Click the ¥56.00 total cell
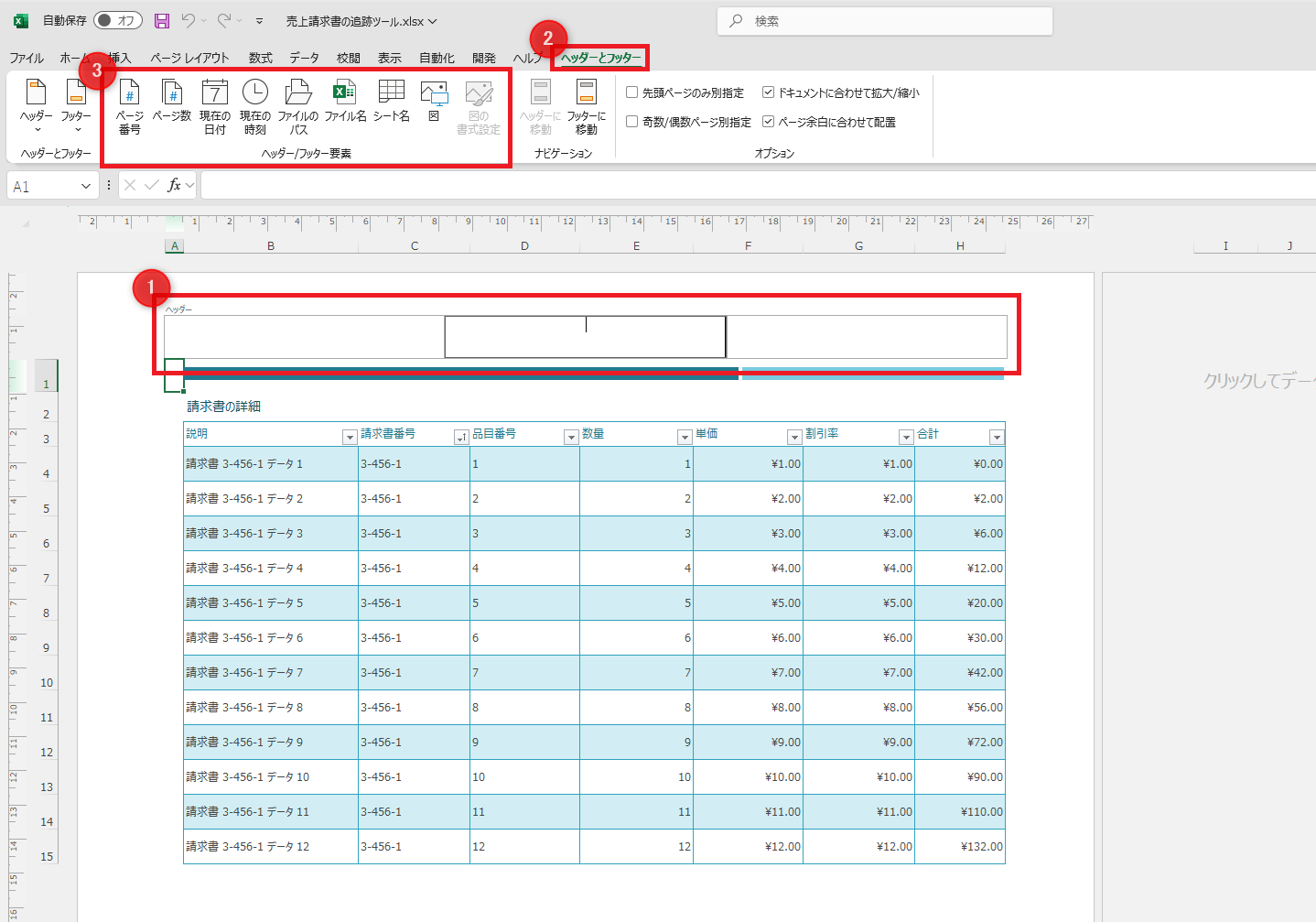Viewport: 1316px width, 922px height. click(x=960, y=708)
